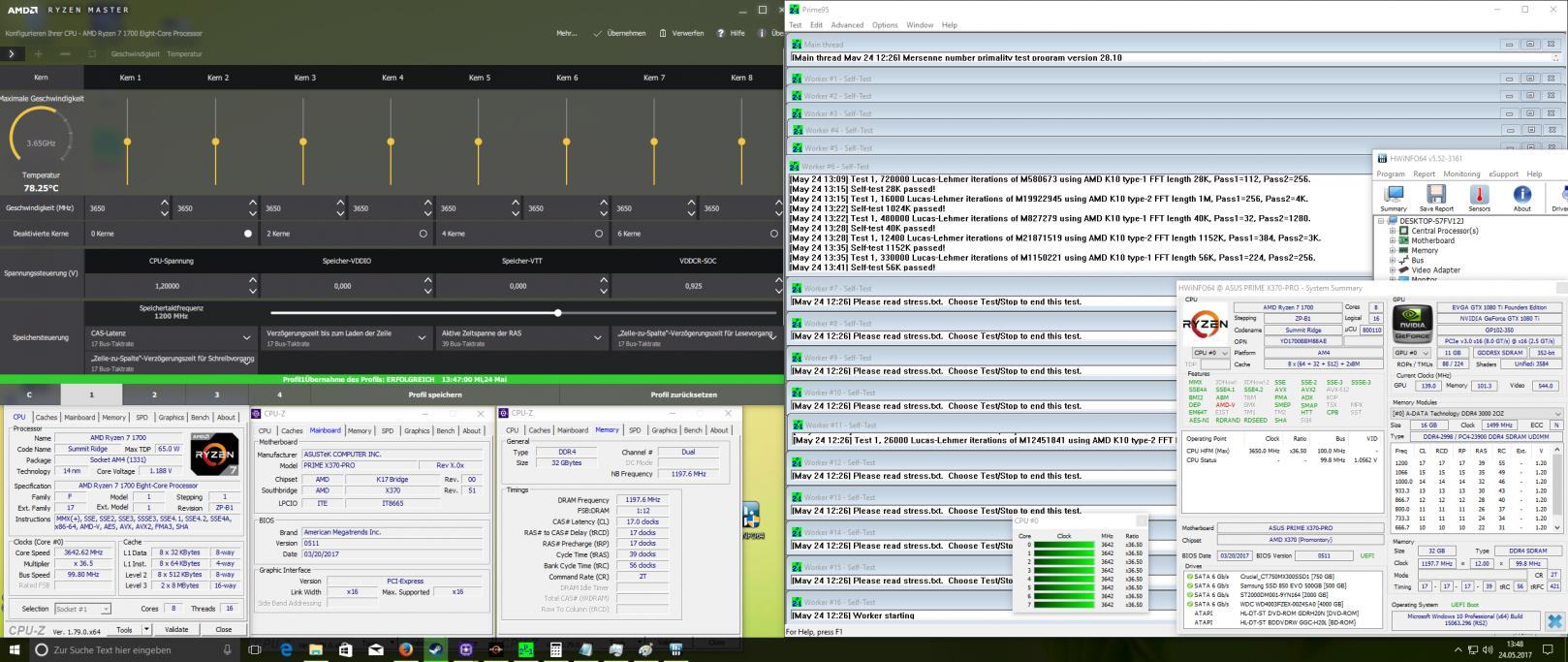Click the CPU-Spannung 1,20000 value field

coord(167,286)
